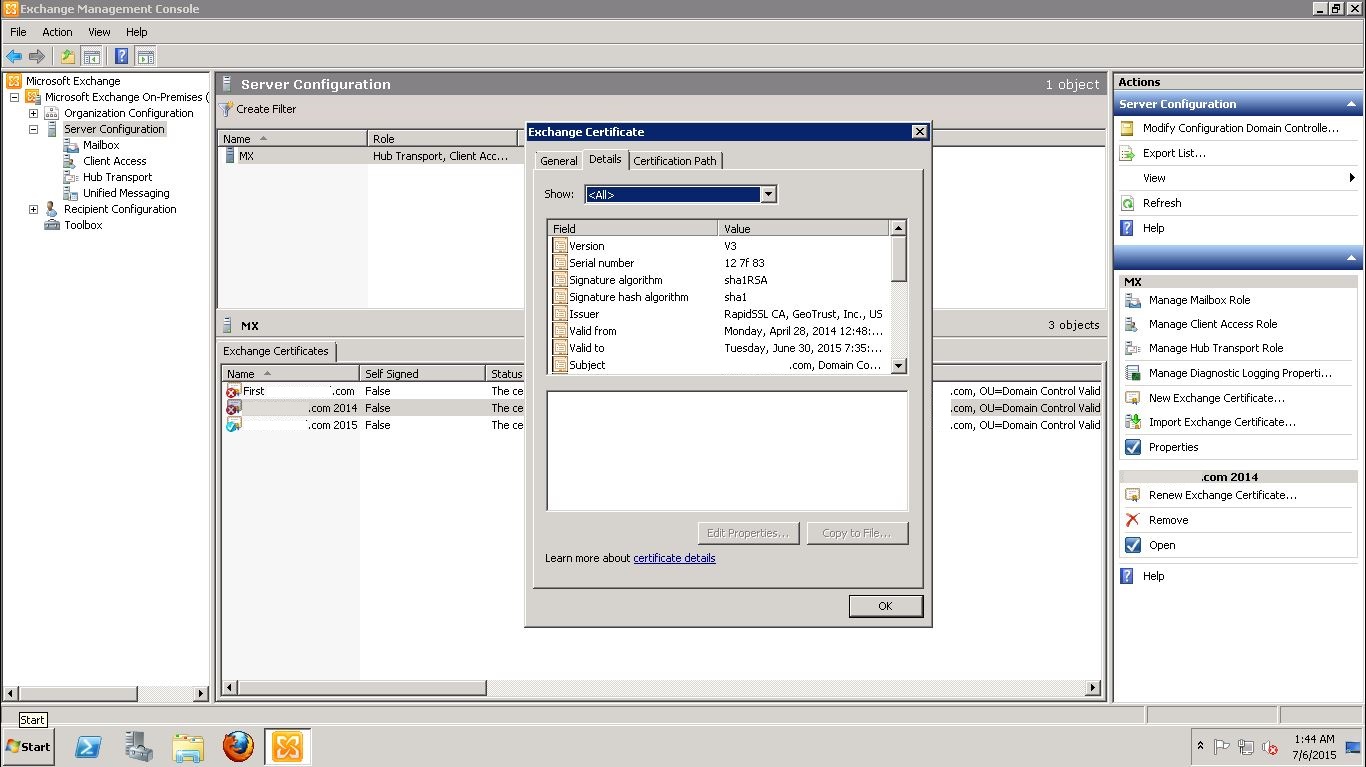The width and height of the screenshot is (1366, 767).
Task: Click the muted volume tray icon
Action: pyautogui.click(x=1270, y=747)
